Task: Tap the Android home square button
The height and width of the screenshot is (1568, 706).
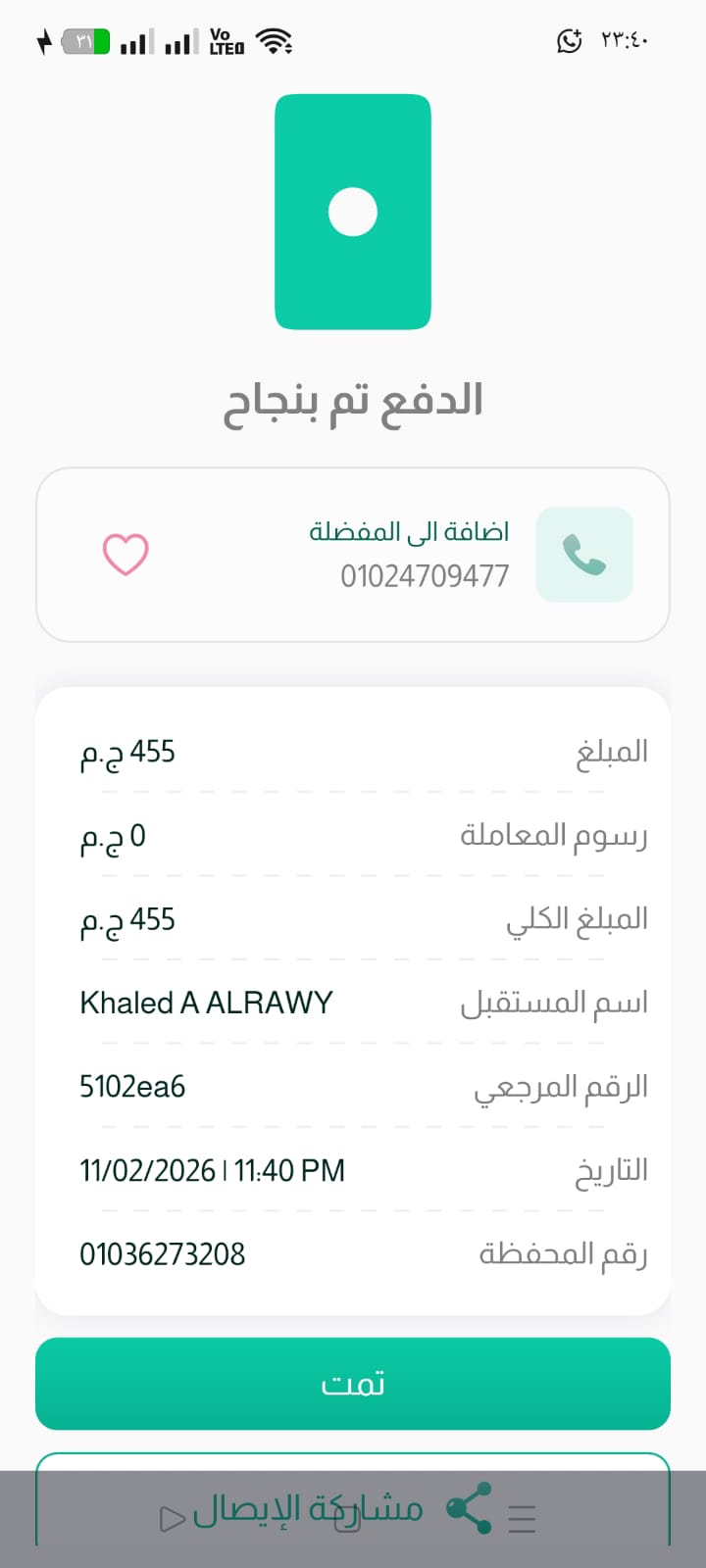Action: tap(348, 1518)
